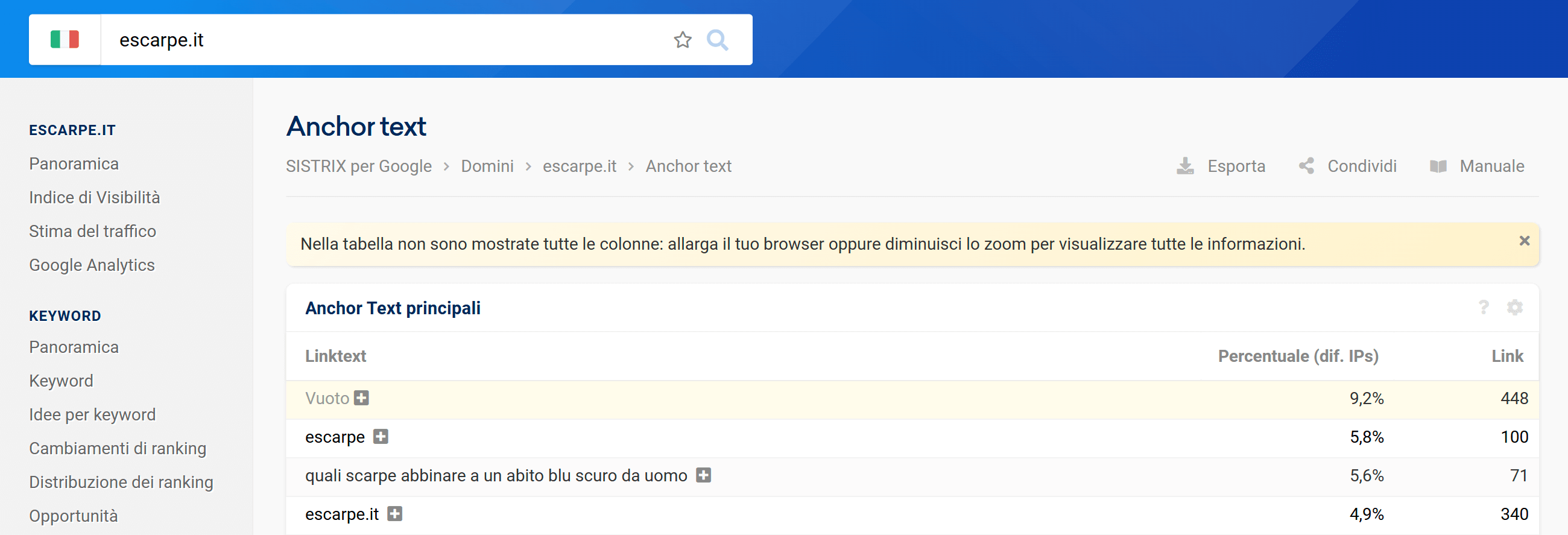Click Anchor text breadcrumb link
This screenshot has height=535, width=1568.
689,166
